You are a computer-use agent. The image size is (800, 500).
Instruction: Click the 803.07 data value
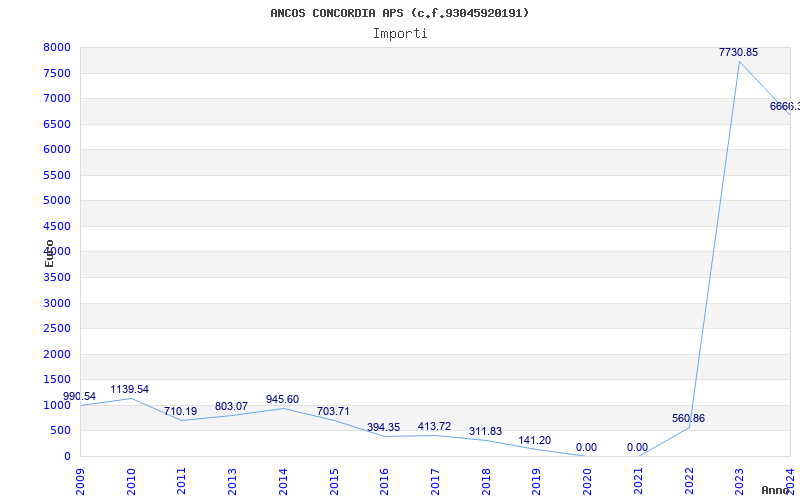(231, 407)
